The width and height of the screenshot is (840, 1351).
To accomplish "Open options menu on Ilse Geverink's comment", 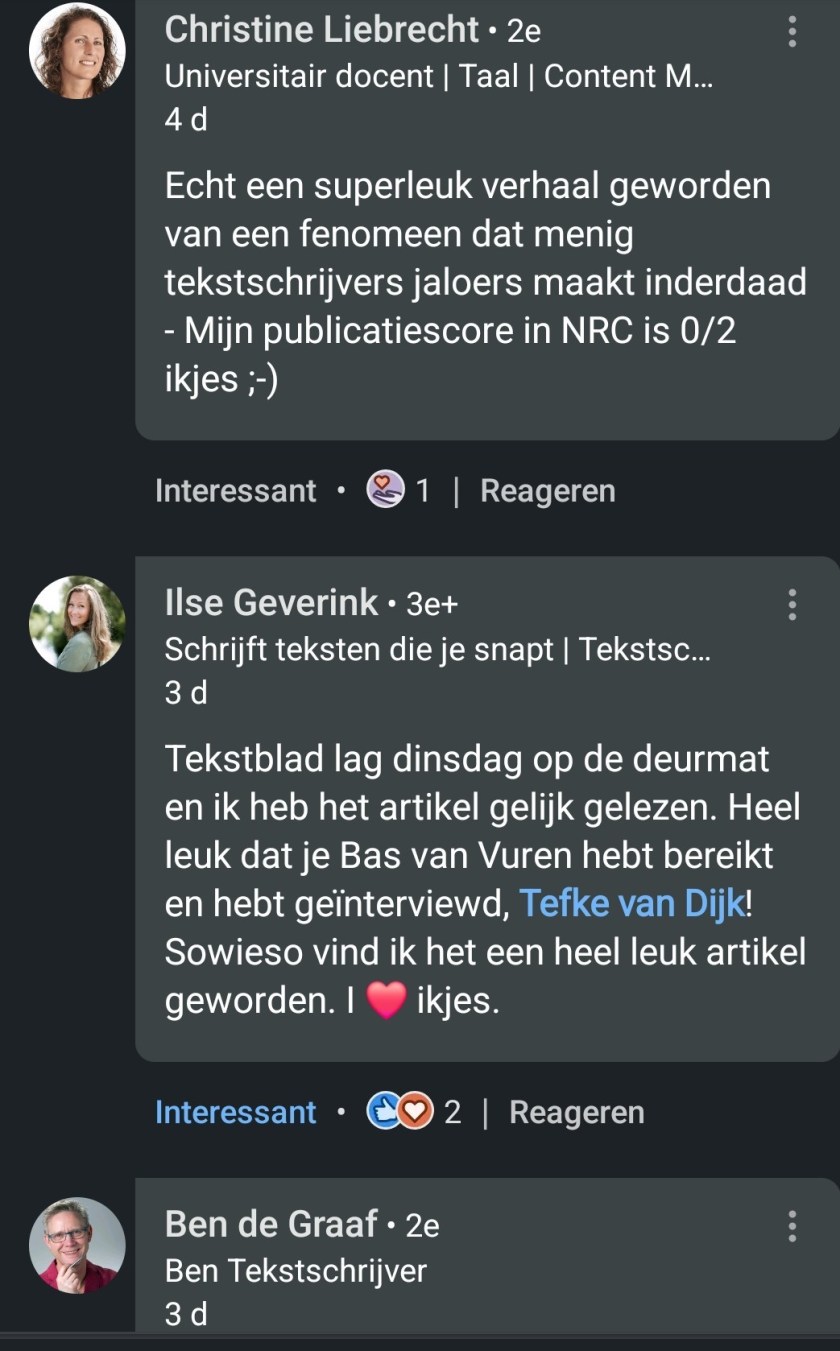I will (x=792, y=604).
